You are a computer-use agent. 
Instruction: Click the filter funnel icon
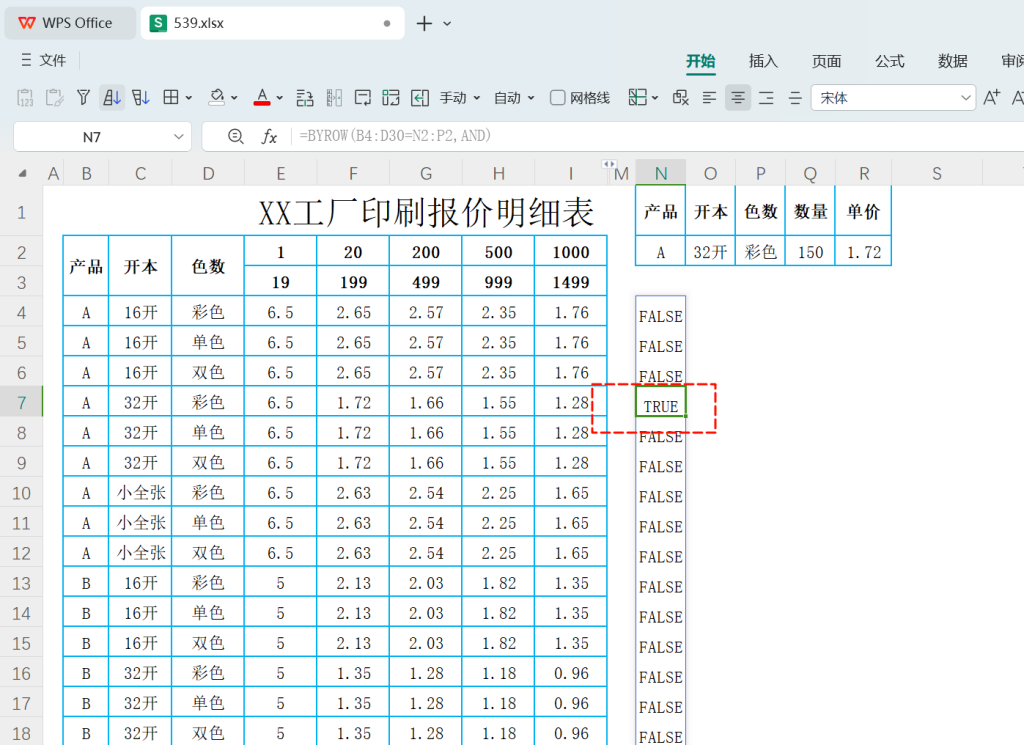click(83, 98)
